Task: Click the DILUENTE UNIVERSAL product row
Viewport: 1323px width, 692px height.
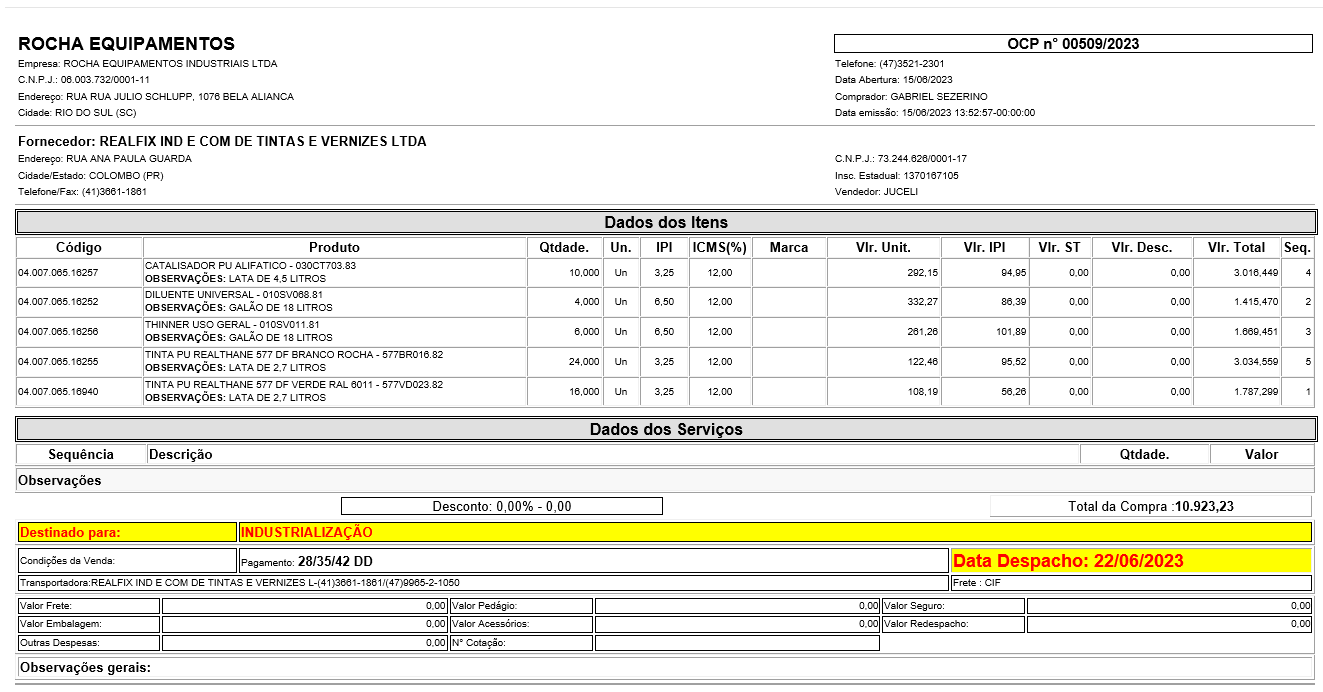Action: [334, 302]
